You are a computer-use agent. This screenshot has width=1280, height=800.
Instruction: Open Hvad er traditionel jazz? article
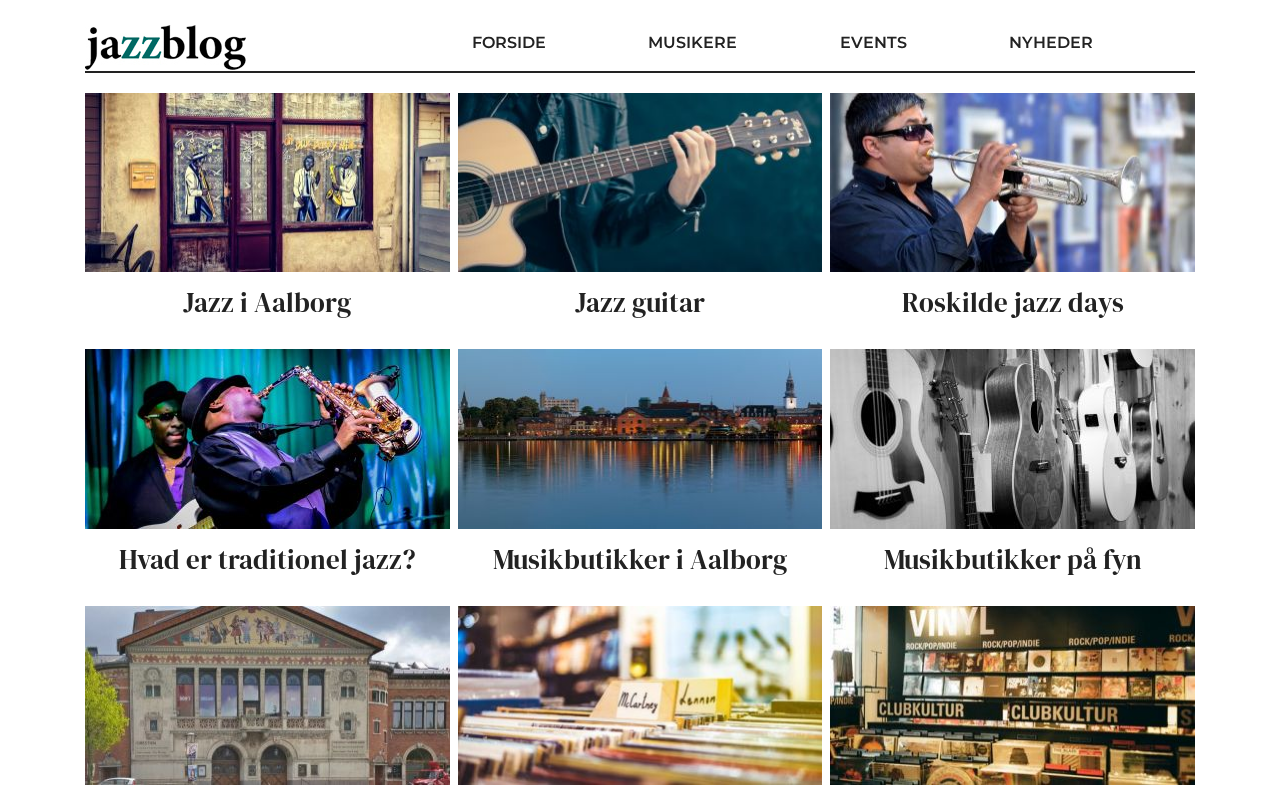coord(267,560)
